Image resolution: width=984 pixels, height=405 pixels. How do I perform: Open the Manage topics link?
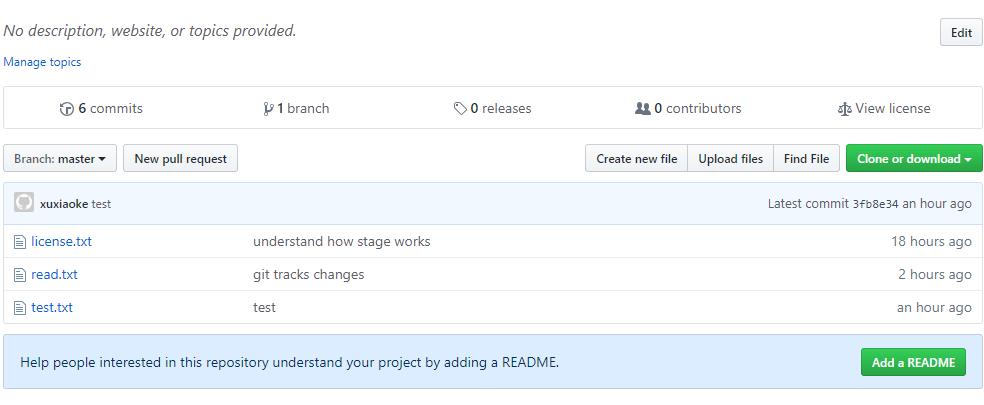(42, 62)
